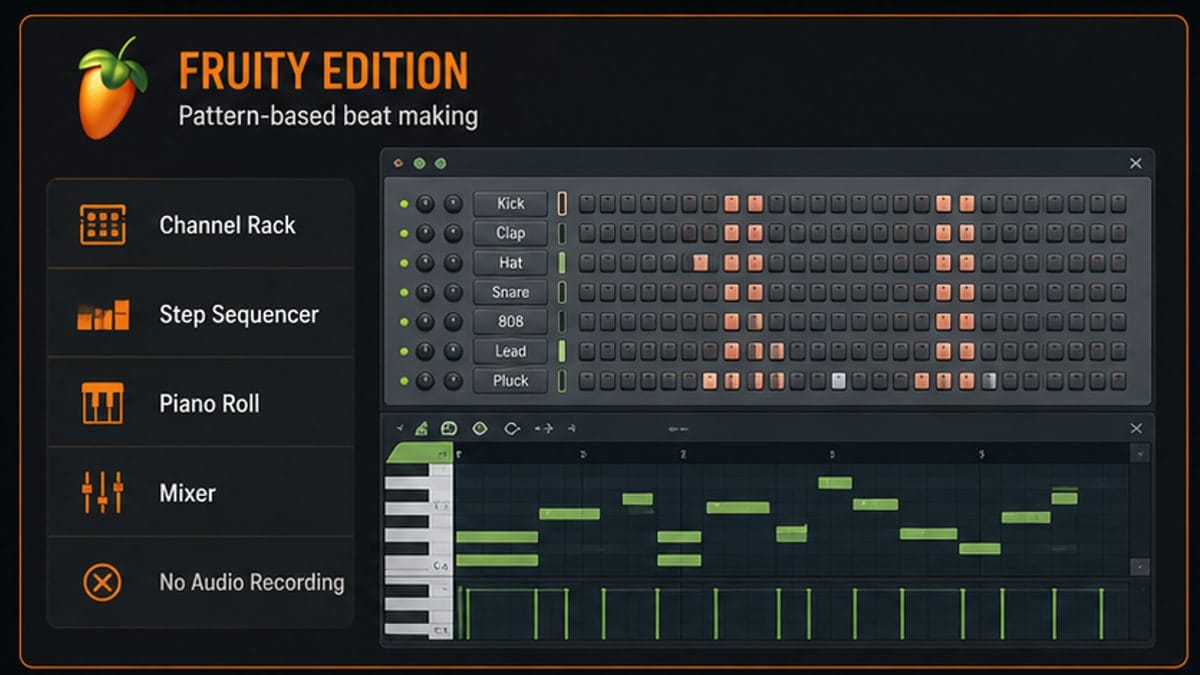Close the channel rack window
This screenshot has width=1200, height=675.
[1136, 163]
